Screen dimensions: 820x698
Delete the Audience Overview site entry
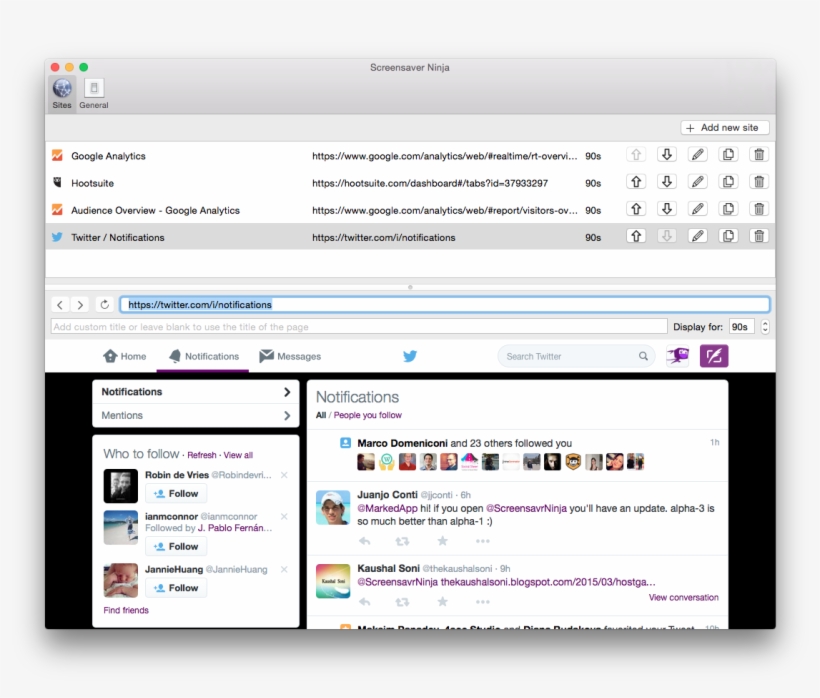tap(759, 209)
